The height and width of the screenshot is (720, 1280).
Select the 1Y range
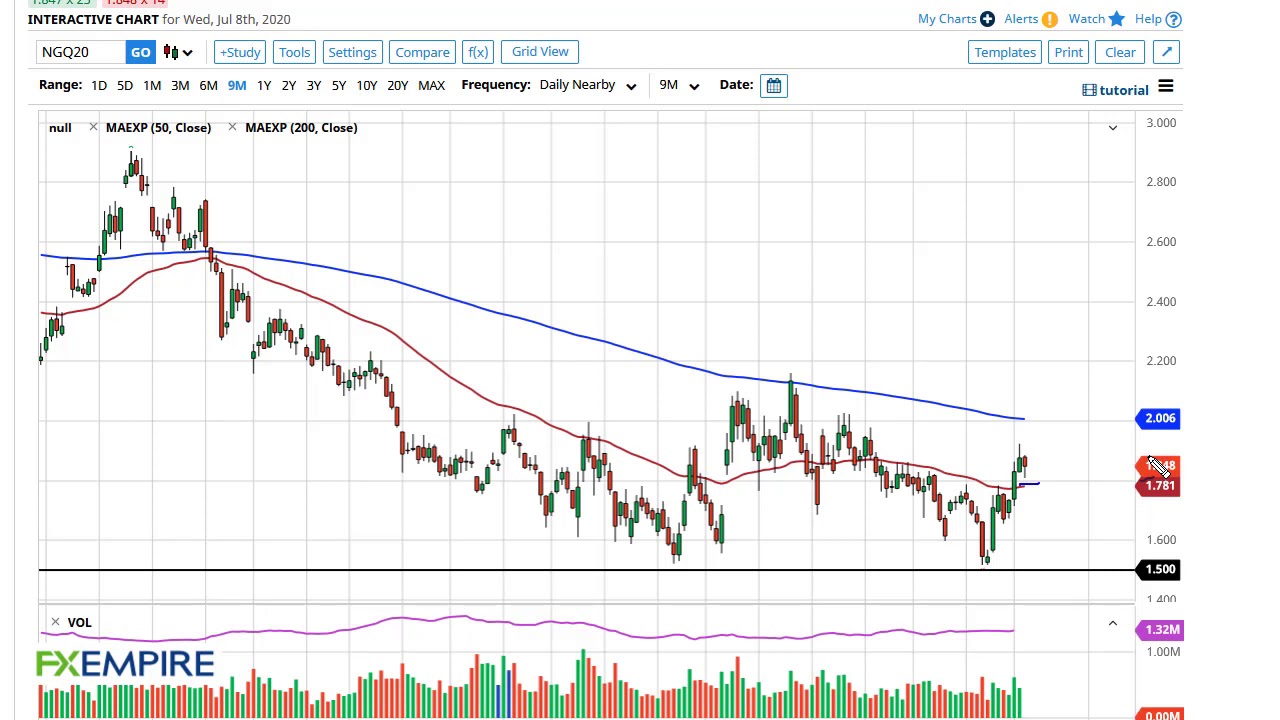[x=264, y=85]
